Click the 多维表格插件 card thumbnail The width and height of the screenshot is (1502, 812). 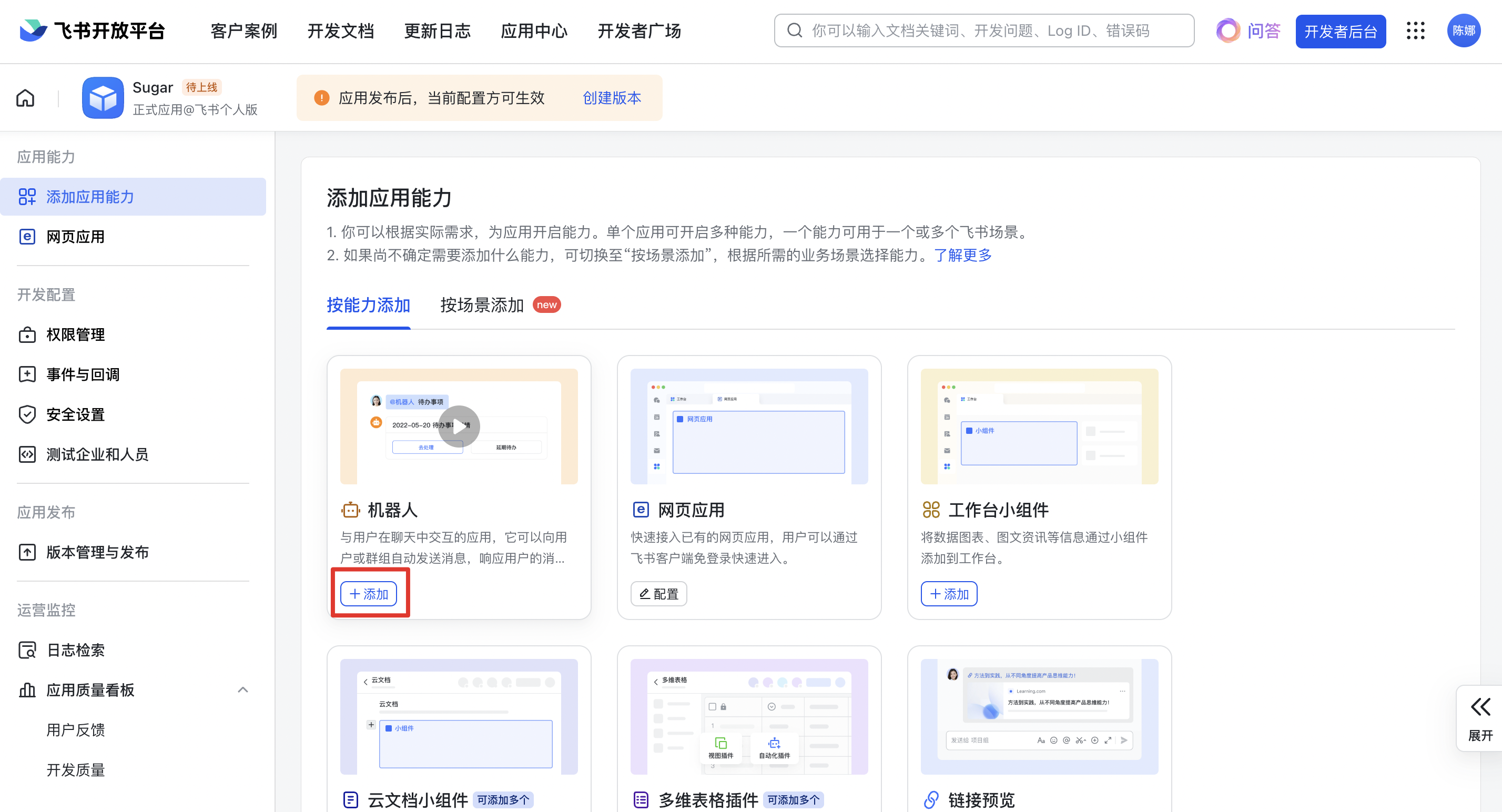(749, 716)
